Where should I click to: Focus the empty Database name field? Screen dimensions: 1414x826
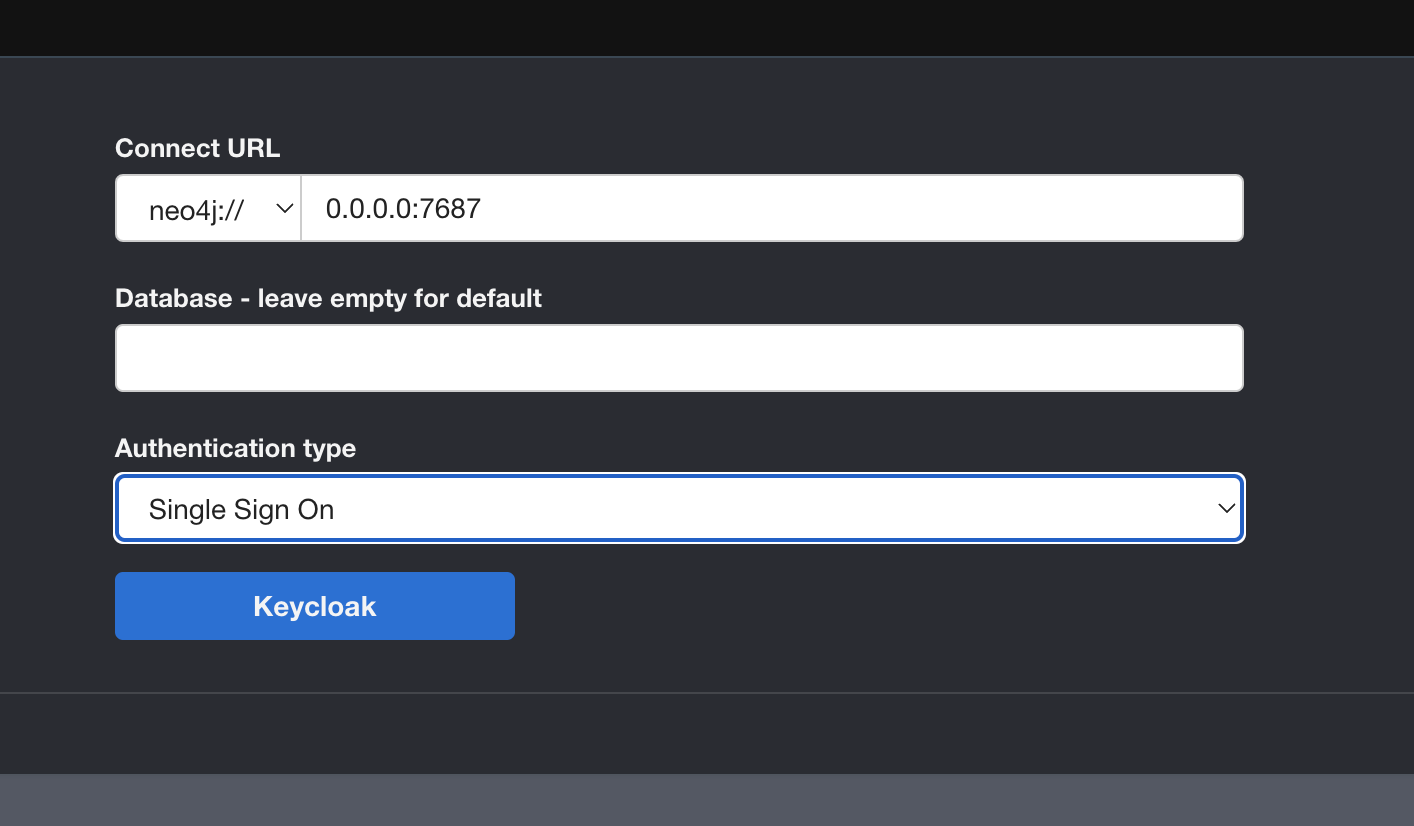coord(679,358)
